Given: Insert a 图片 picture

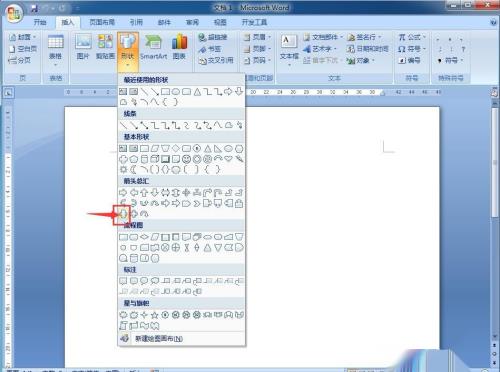Looking at the screenshot, I should [x=83, y=47].
